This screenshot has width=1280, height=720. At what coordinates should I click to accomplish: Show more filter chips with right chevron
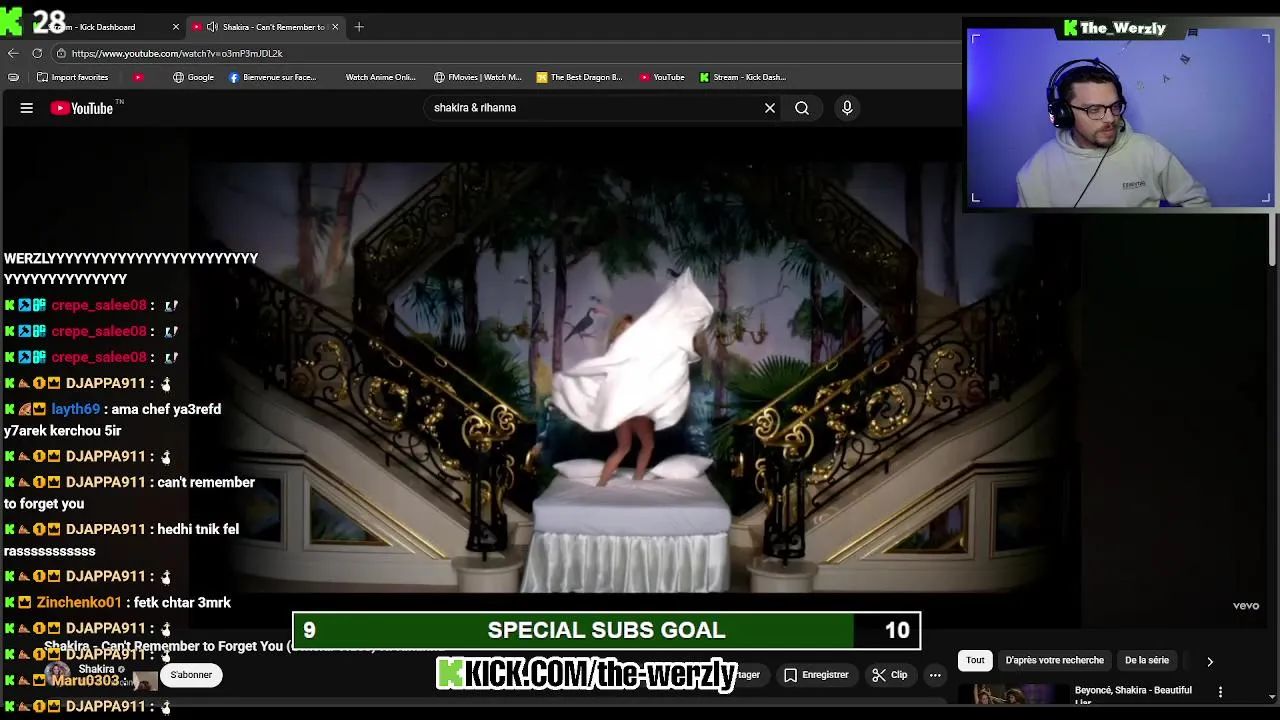[x=1209, y=661]
